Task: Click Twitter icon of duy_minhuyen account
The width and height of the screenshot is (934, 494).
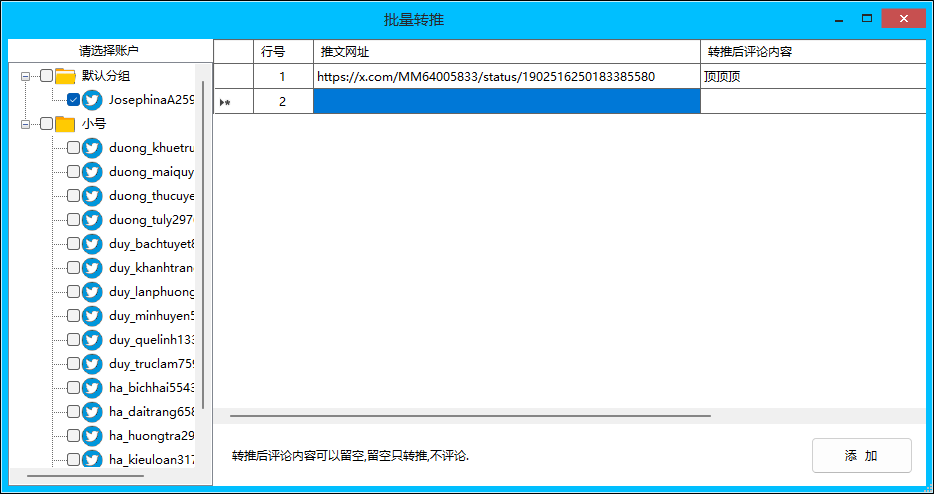Action: click(x=92, y=316)
